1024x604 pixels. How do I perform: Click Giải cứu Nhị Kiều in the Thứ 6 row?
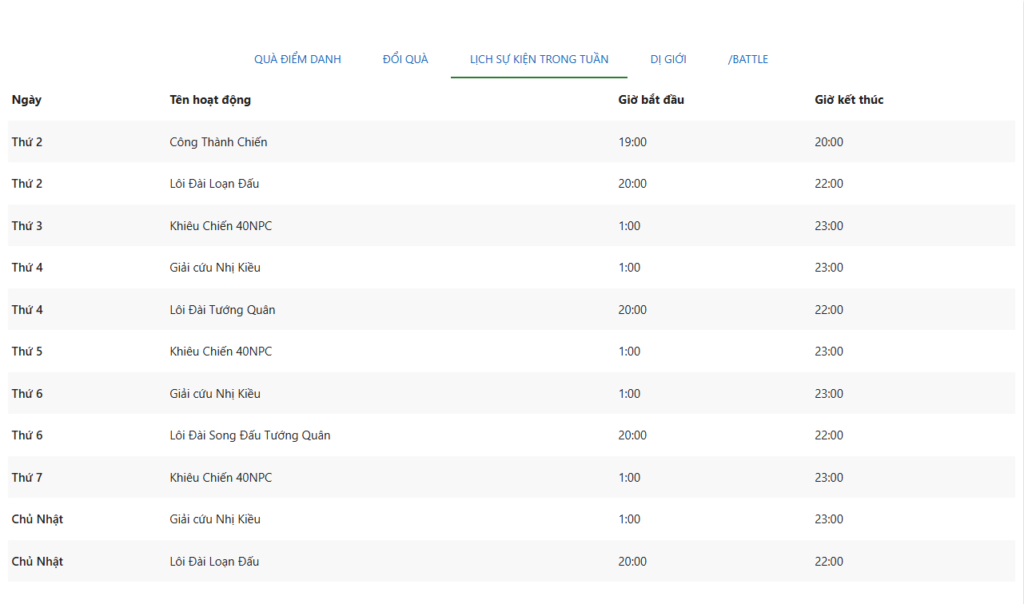(x=215, y=394)
